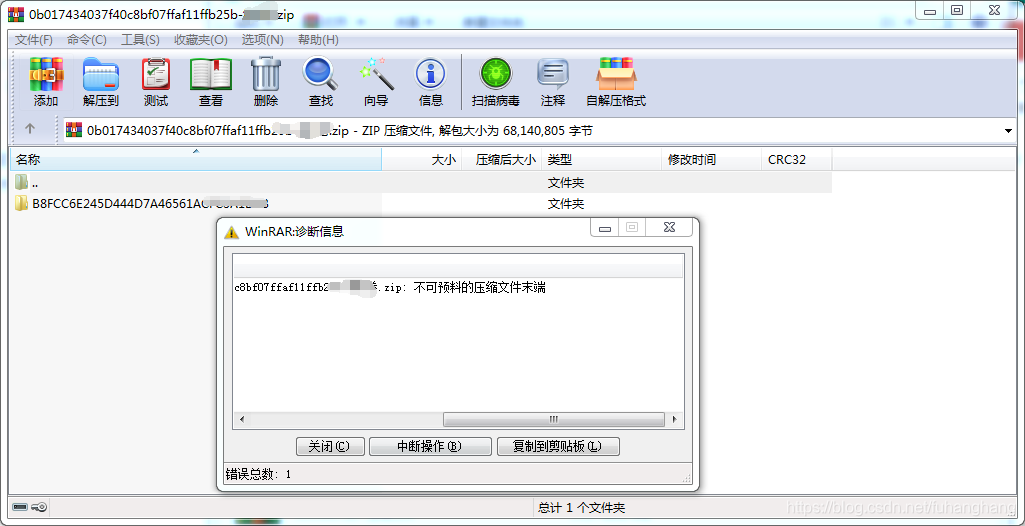Close the WinRAR 诊断信息 dialog
This screenshot has width=1025, height=526.
tap(669, 227)
